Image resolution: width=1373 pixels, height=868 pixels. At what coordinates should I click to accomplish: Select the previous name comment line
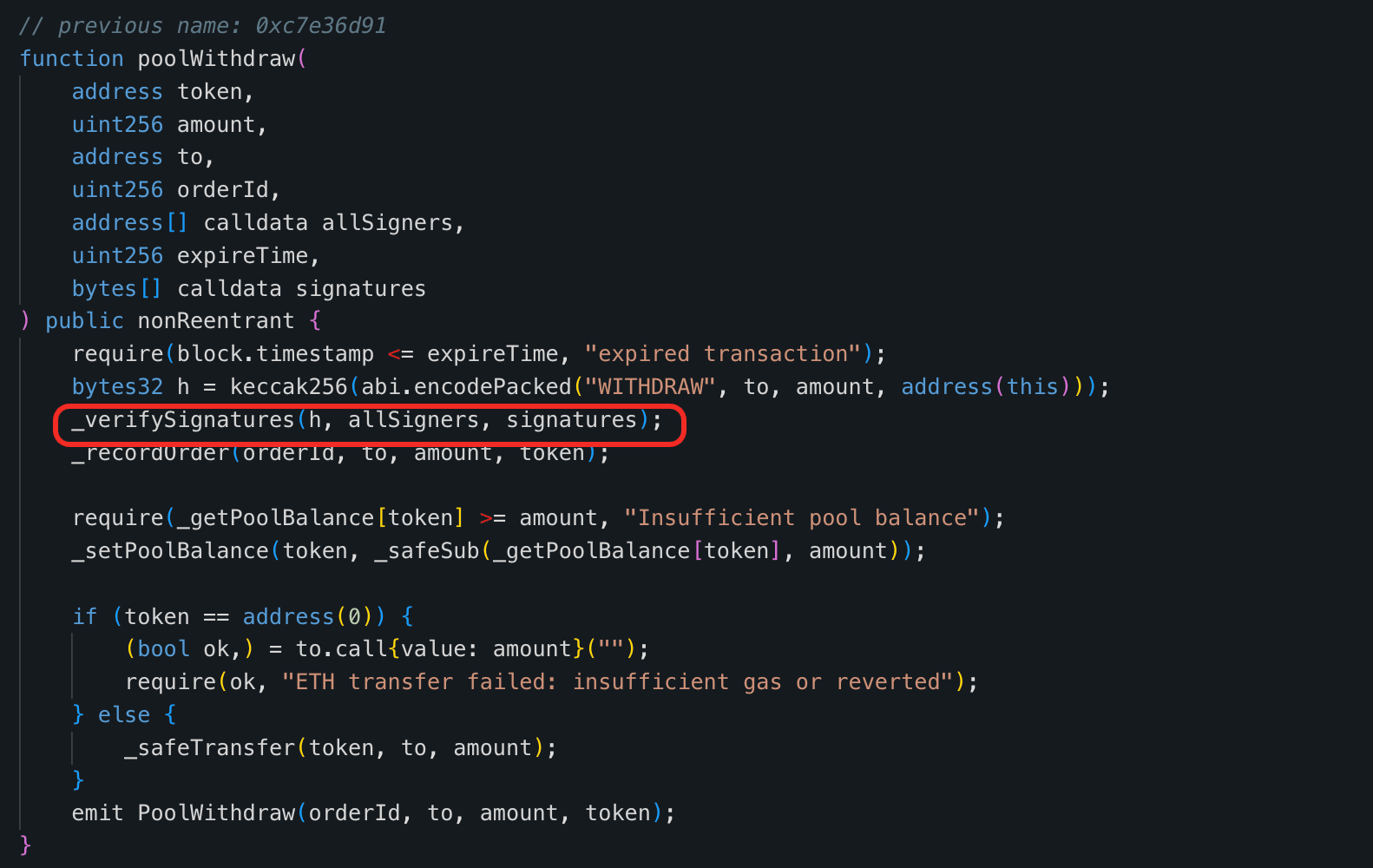pyautogui.click(x=202, y=26)
